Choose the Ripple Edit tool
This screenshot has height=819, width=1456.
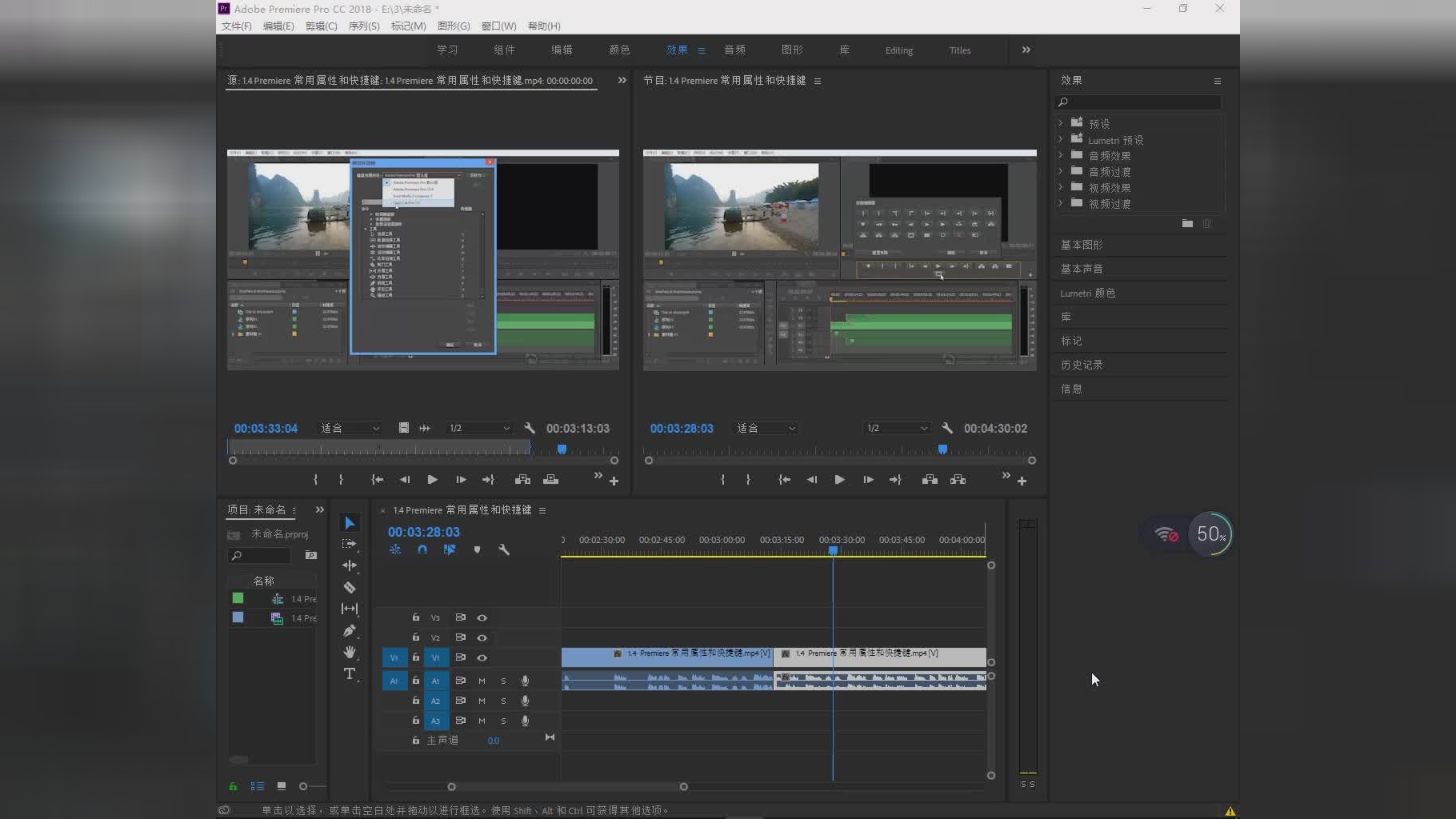pos(350,565)
